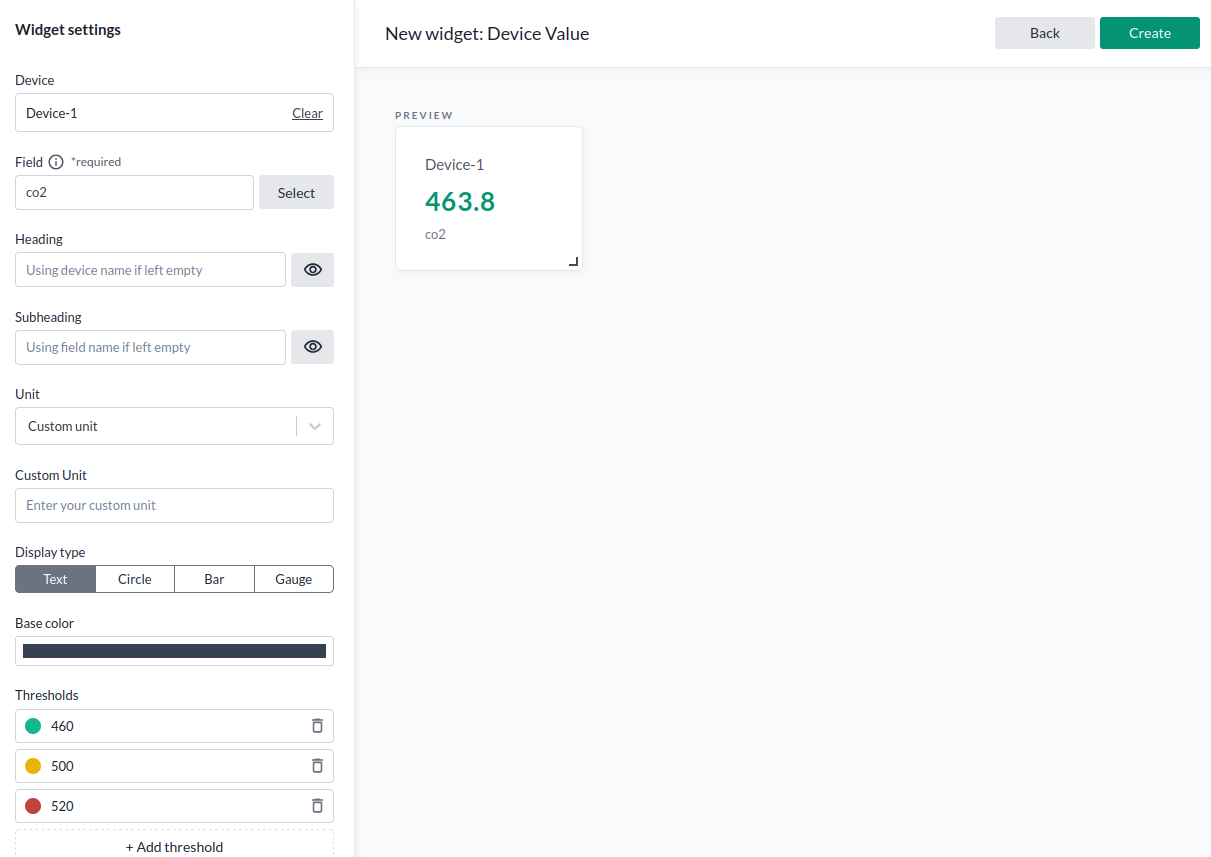Click the Back button
The width and height of the screenshot is (1211, 857).
pos(1044,32)
